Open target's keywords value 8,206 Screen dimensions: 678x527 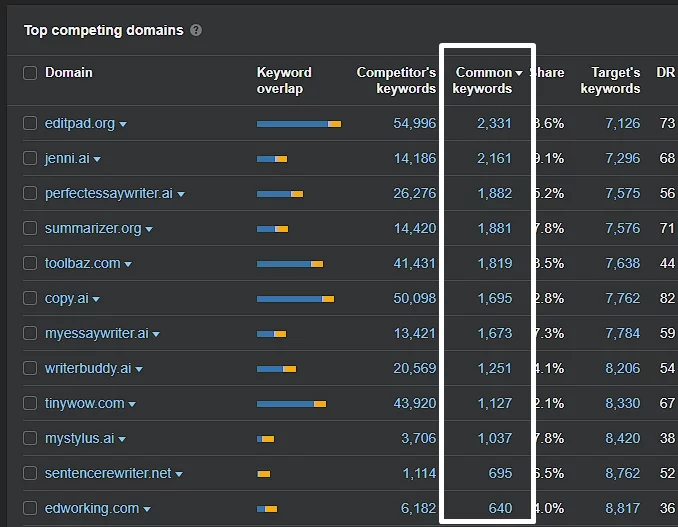click(623, 369)
